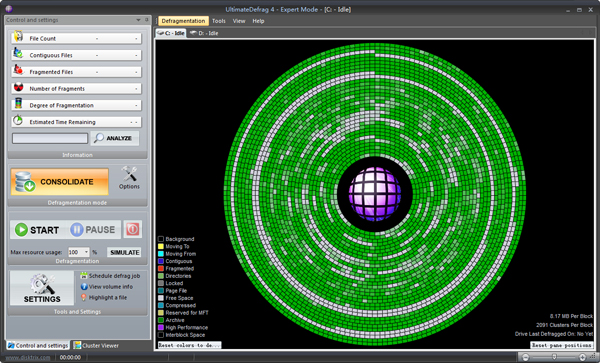The image size is (600, 363).
Task: Open the Control and settings panel dropdown arrow
Action: (x=138, y=20)
